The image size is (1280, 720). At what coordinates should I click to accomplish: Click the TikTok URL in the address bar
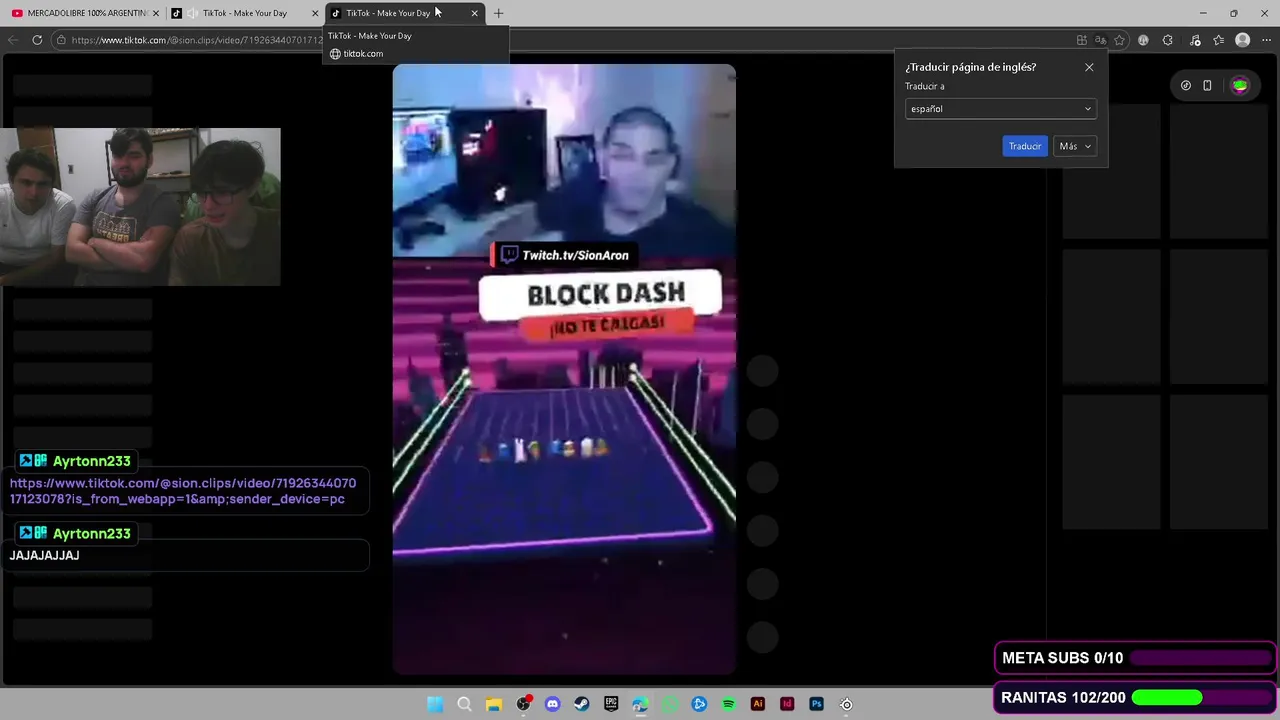[197, 40]
